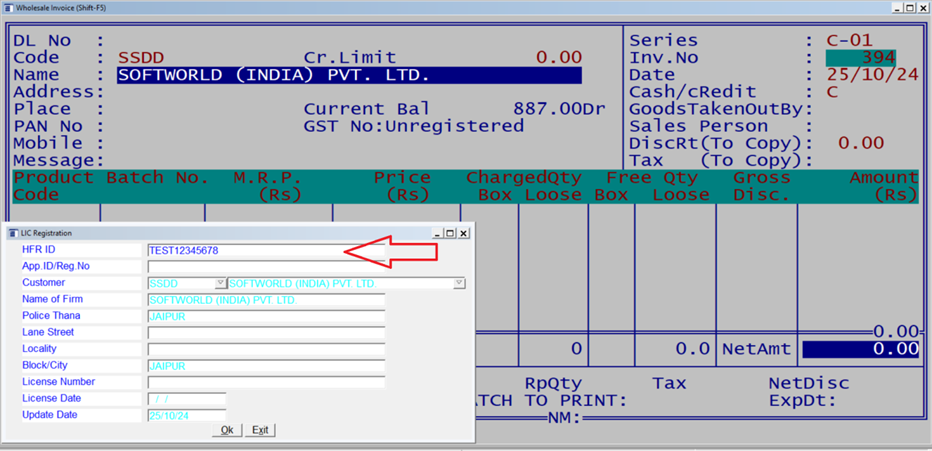Maximize the LIC Registration dialog
Screen dimensions: 932x451
pyautogui.click(x=449, y=234)
